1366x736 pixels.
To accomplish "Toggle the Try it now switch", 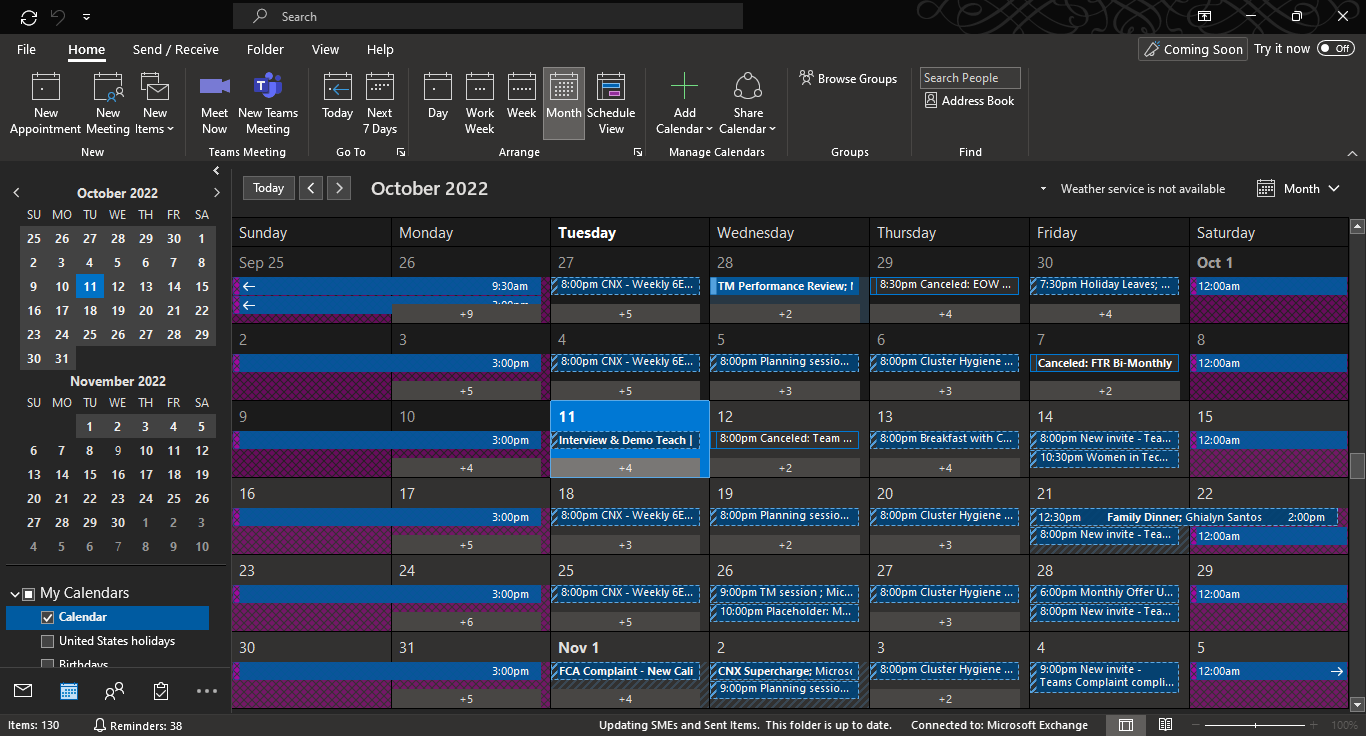I will [1335, 48].
